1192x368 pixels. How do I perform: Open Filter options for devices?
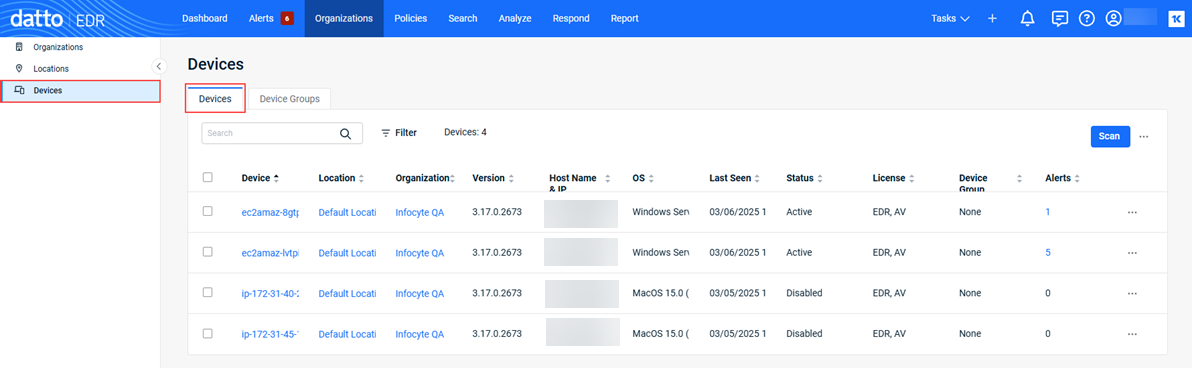(399, 132)
